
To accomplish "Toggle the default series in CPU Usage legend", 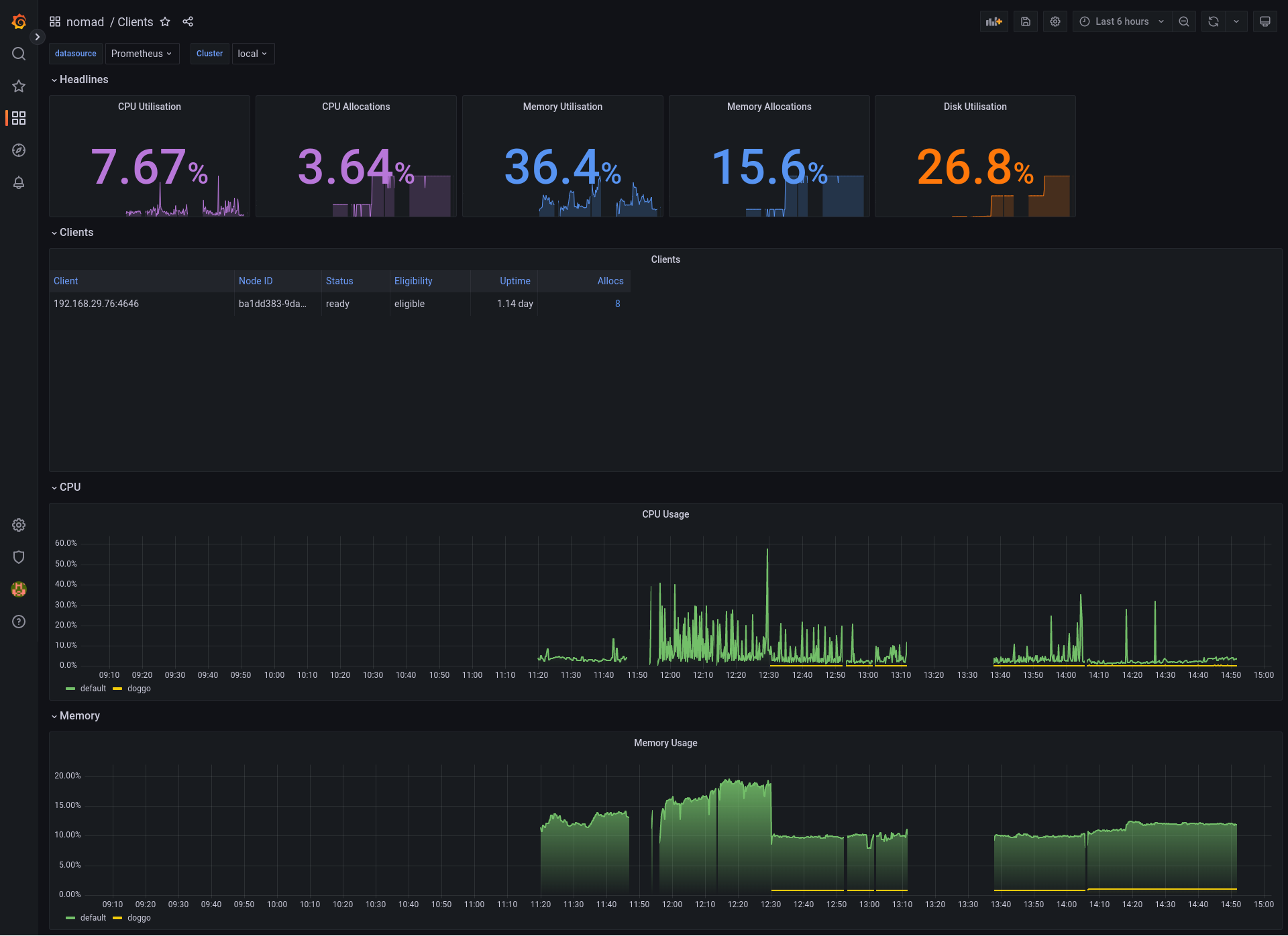I will [93, 689].
